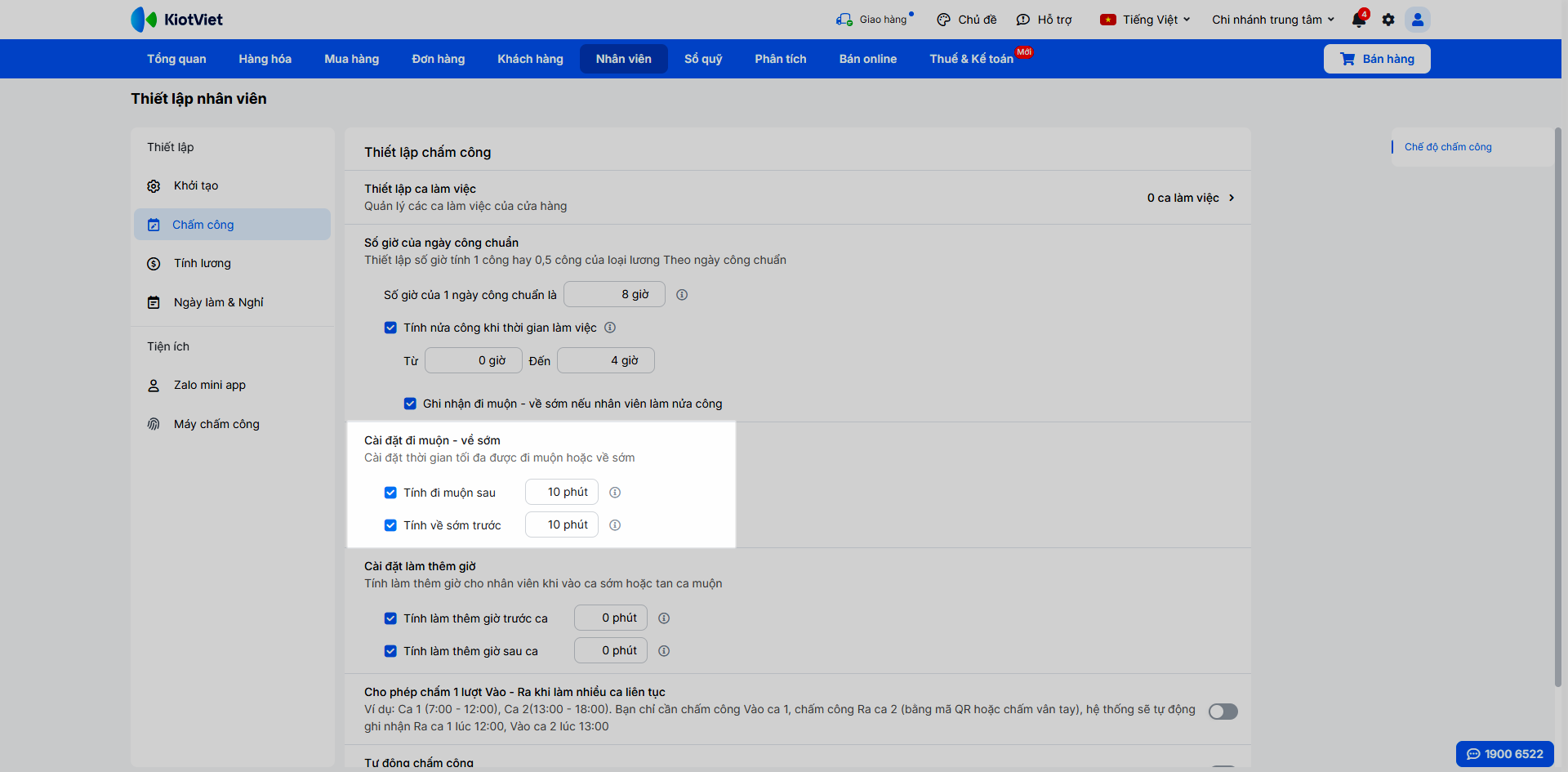This screenshot has height=772, width=1568.
Task: Enable single check-in for consecutive shifts toggle
Action: (1223, 712)
